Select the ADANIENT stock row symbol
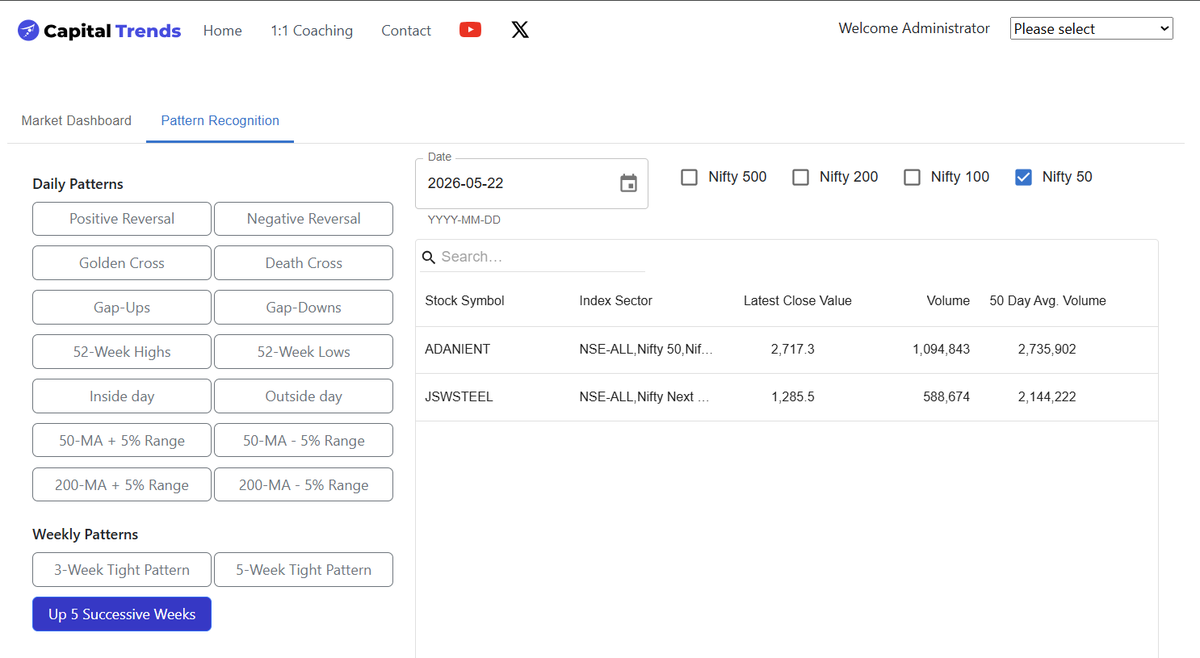Screen dimensions: 1200x658 [x=458, y=349]
